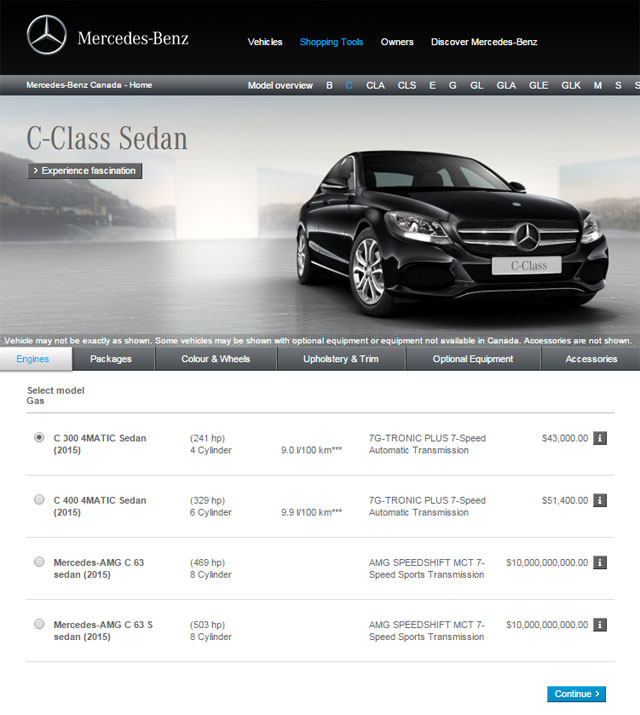Click the Mercedes-AMG C 63 S sedan label
Image resolution: width=640 pixels, height=715 pixels.
pyautogui.click(x=103, y=631)
